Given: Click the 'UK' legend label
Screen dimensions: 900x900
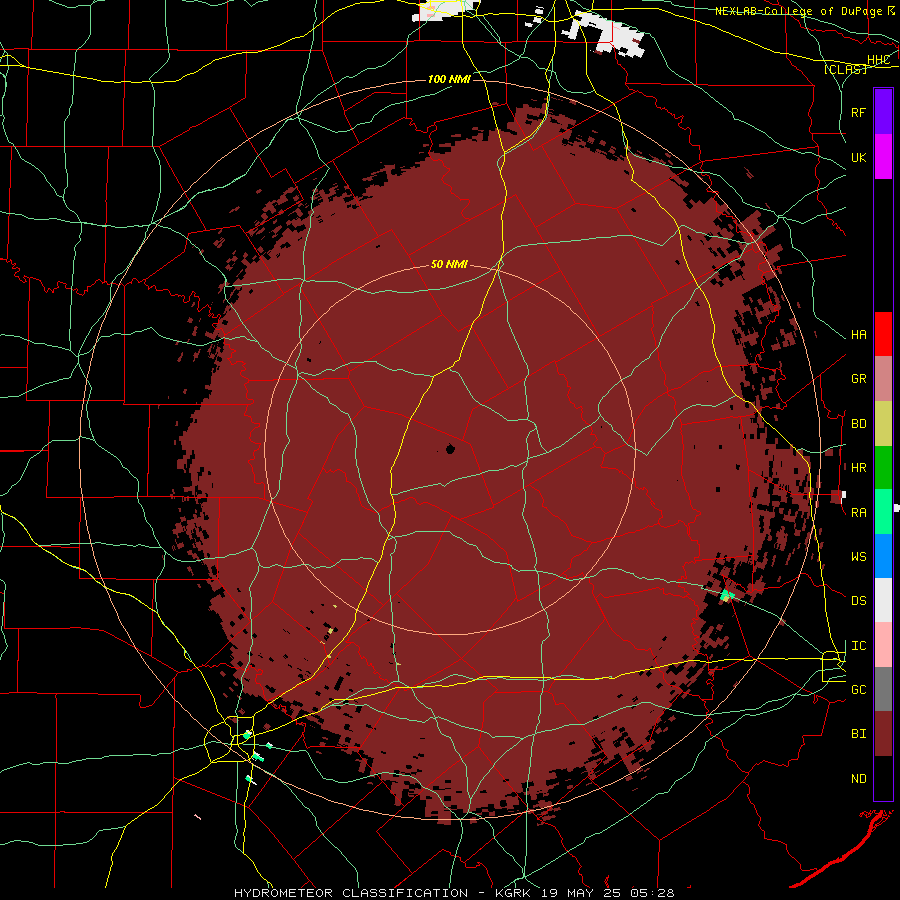Looking at the screenshot, I should [x=859, y=157].
